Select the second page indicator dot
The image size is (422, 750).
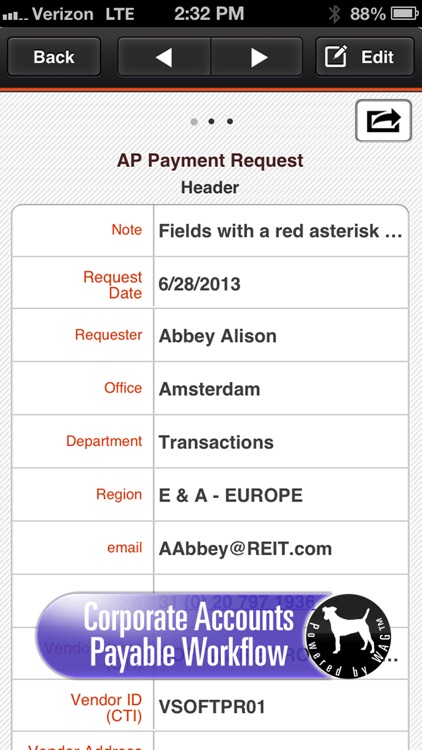pyautogui.click(x=211, y=121)
